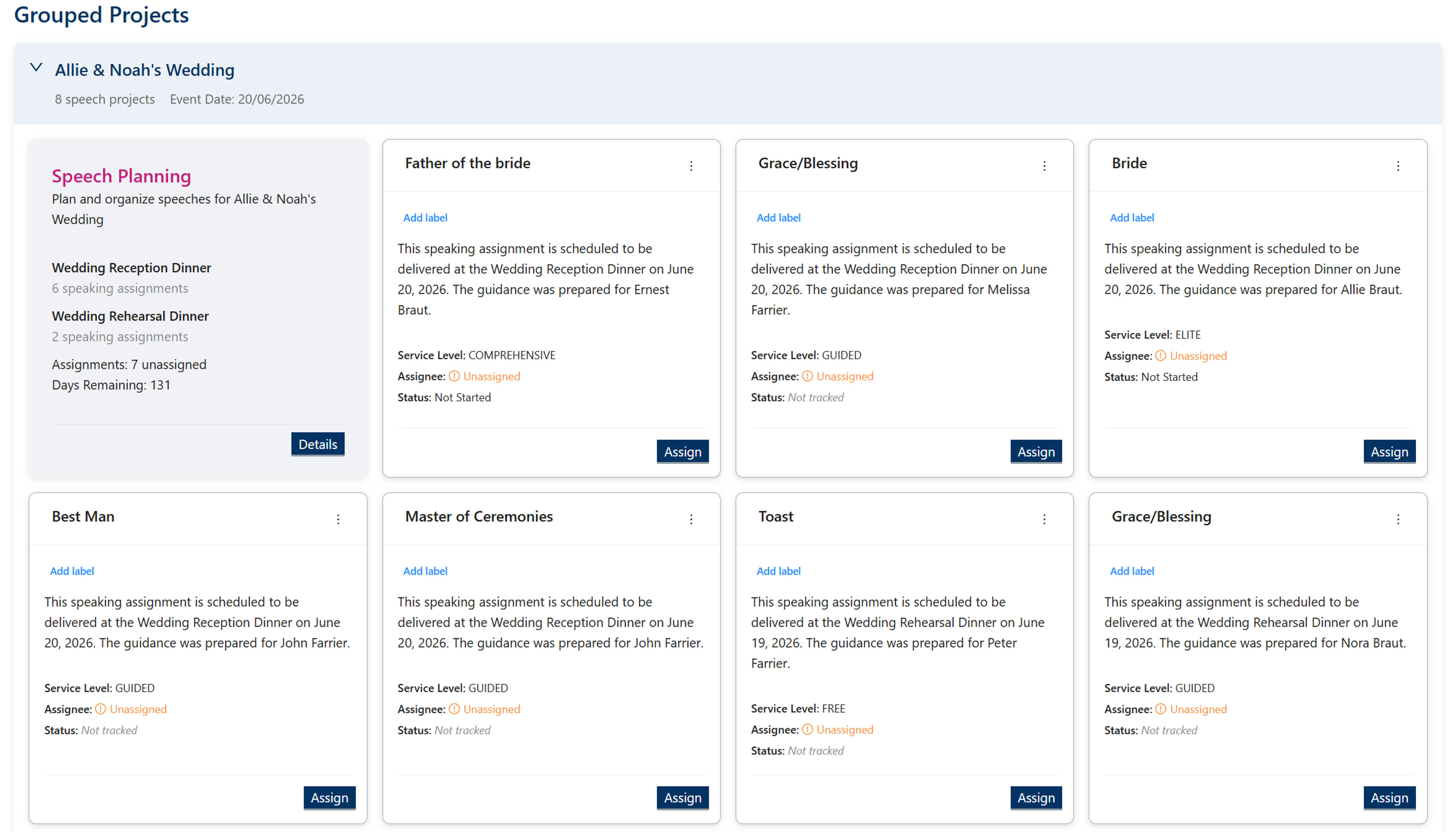Image resolution: width=1456 pixels, height=832 pixels.
Task: Select the Allie & Noah's Wedding group title
Action: (x=144, y=70)
